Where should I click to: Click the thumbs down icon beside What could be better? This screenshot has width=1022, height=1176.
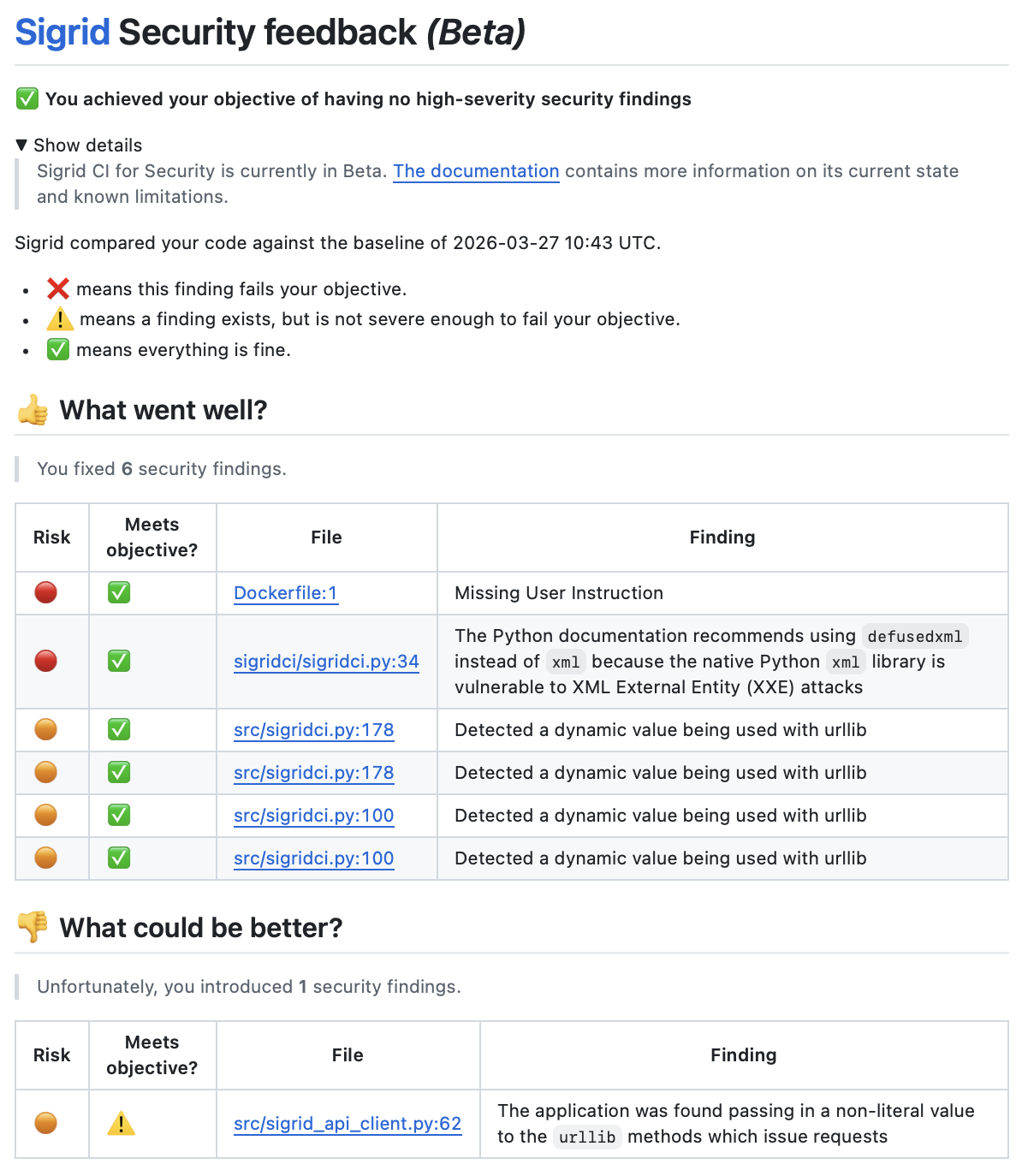(x=33, y=927)
